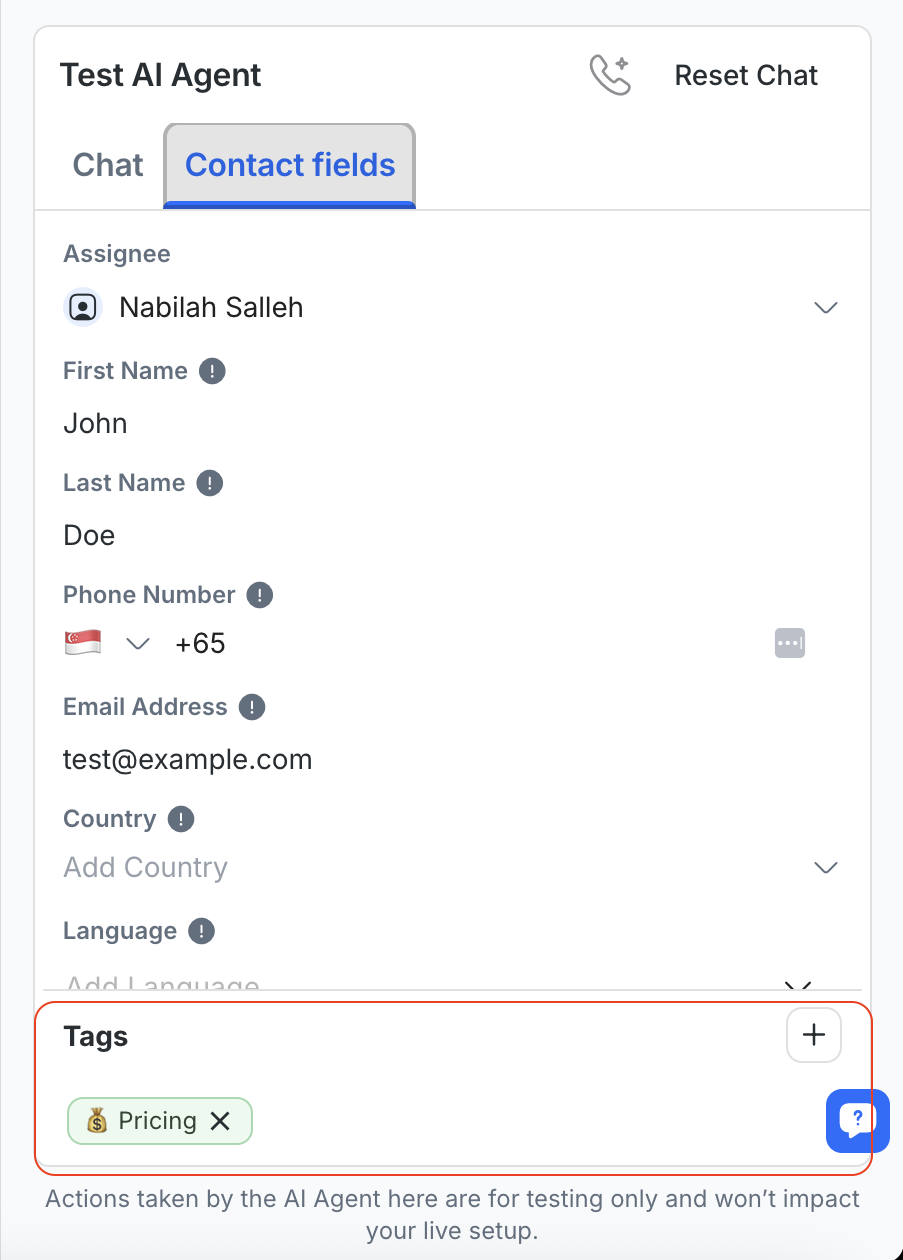Viewport: 903px width, 1260px height.
Task: Click the Last Name field with Doe
Action: 400,535
